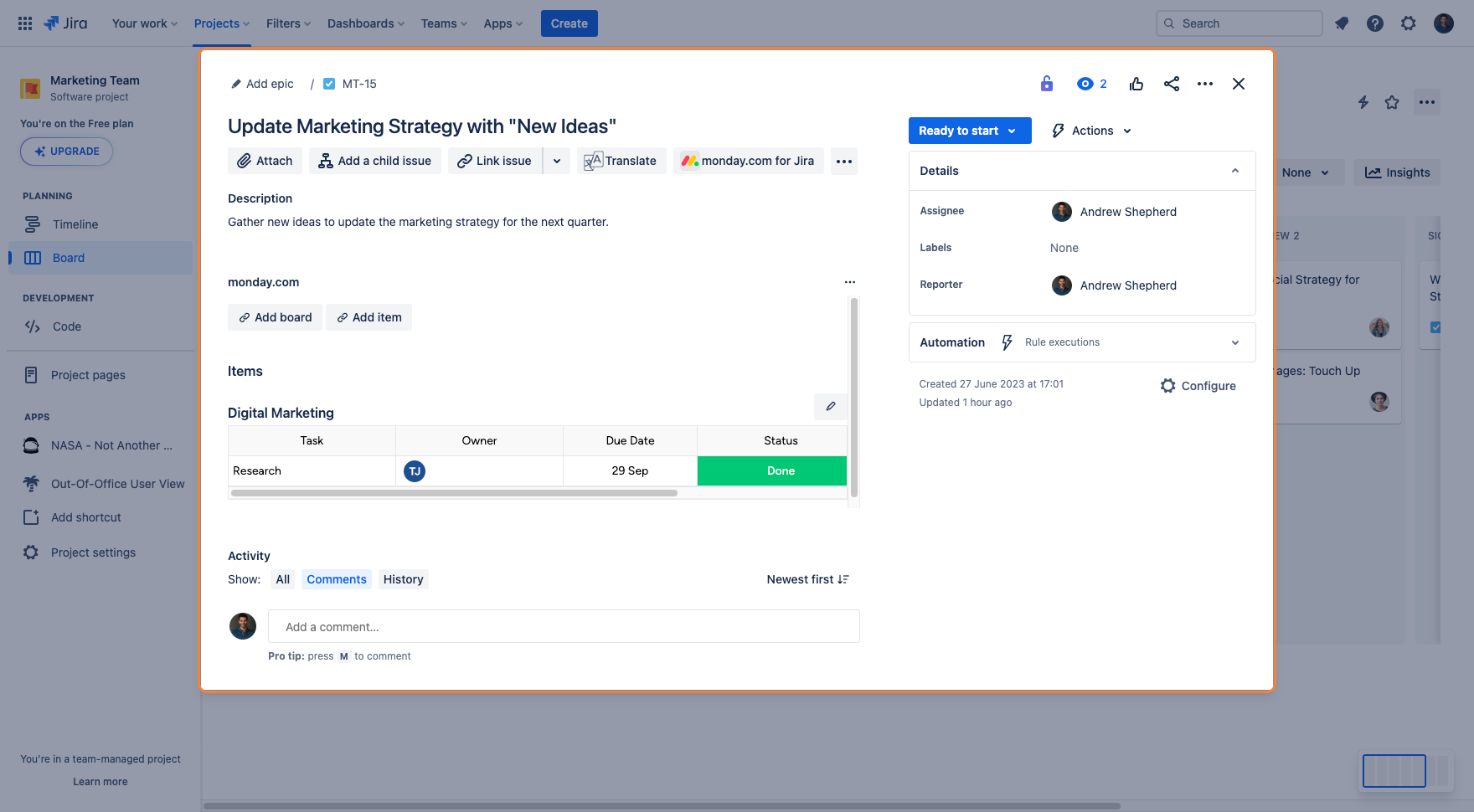Open Projects menu

click(222, 23)
